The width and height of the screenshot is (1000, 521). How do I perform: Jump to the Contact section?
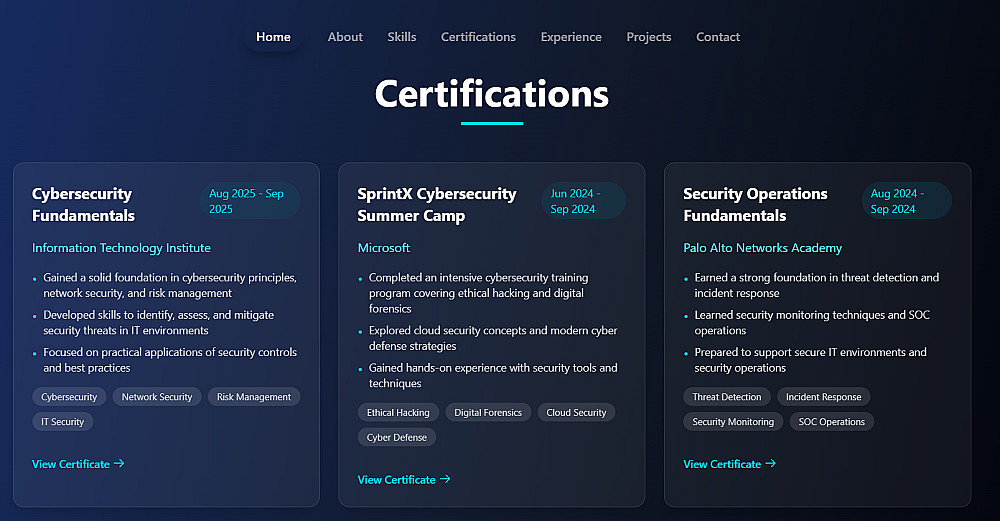click(718, 37)
